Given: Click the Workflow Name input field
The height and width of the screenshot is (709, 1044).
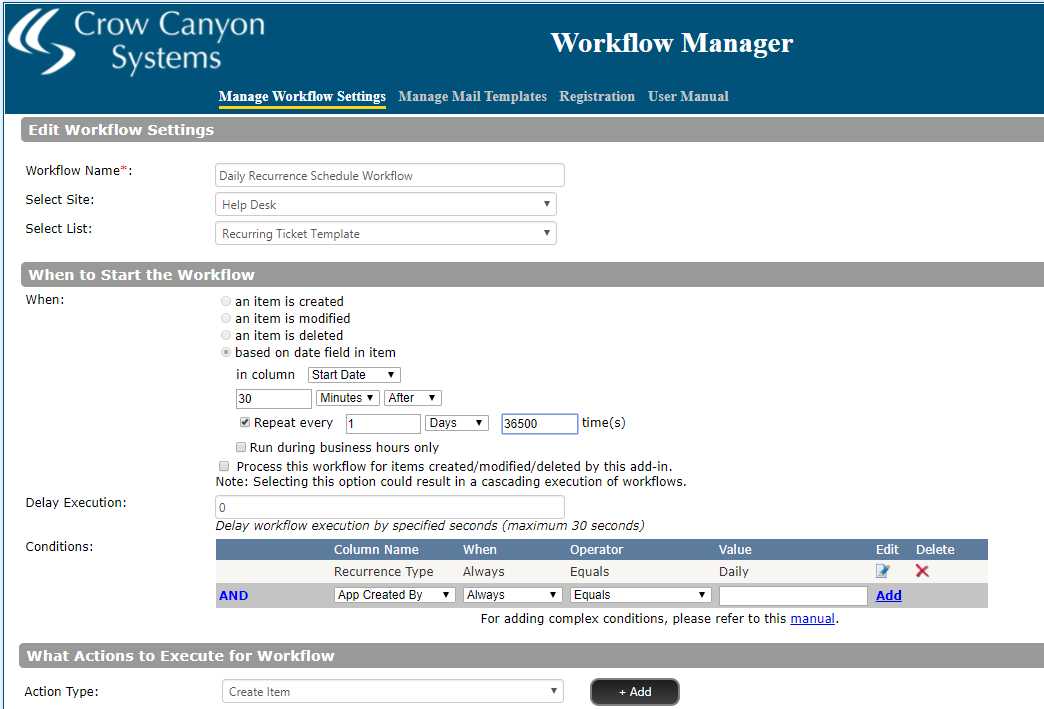Looking at the screenshot, I should (390, 175).
